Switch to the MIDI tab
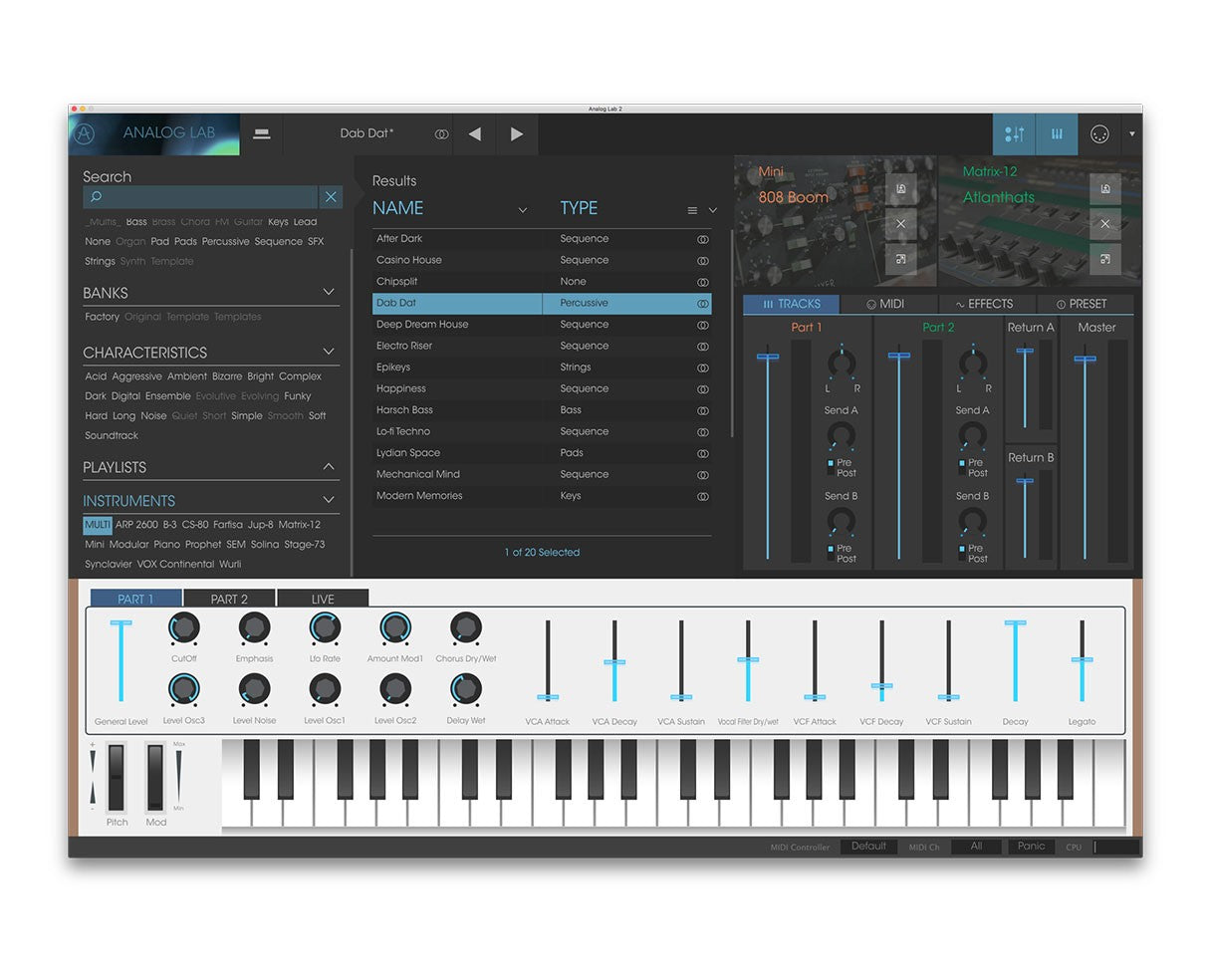This screenshot has width=1210, height=980. click(x=888, y=304)
